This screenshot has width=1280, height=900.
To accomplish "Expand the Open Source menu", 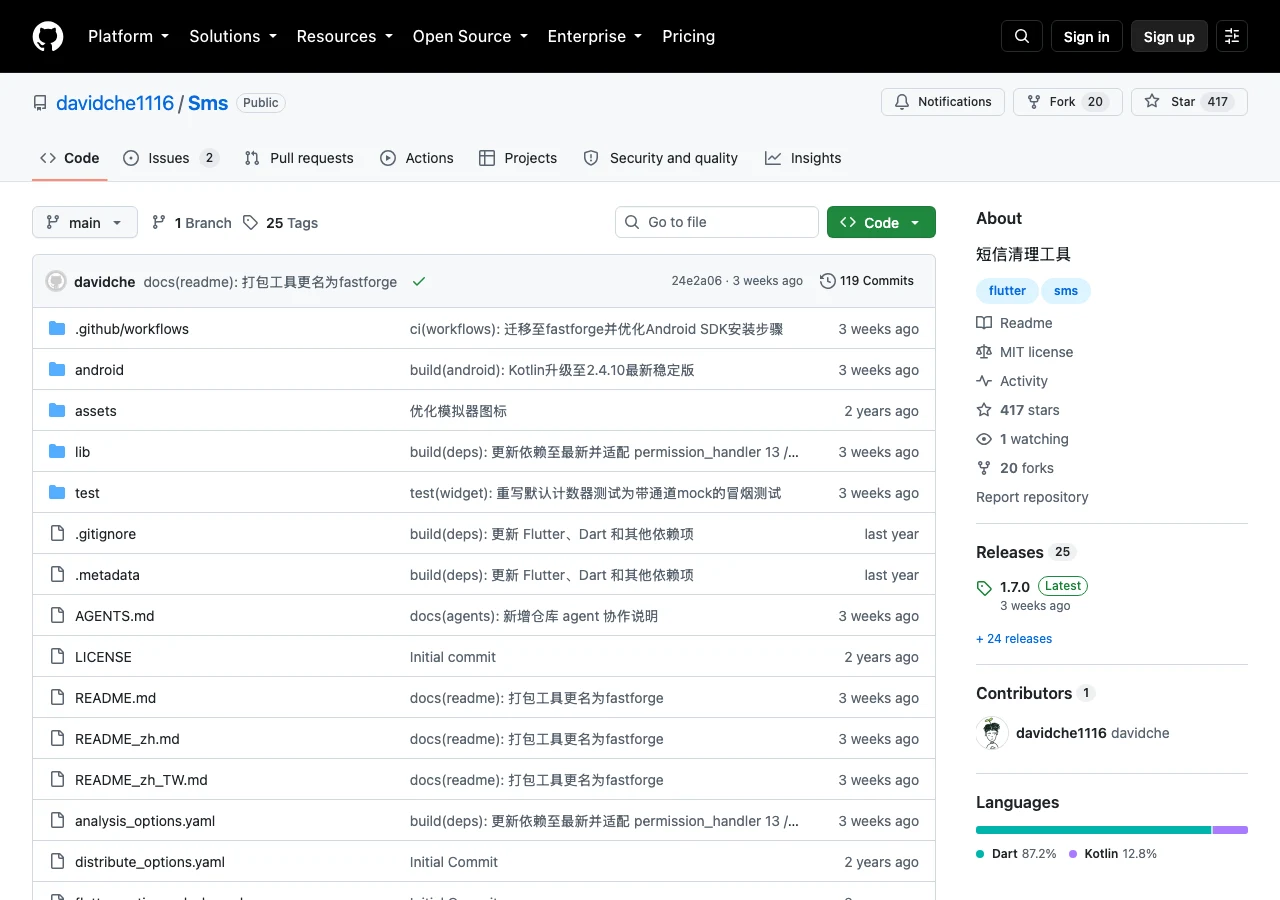I will click(470, 36).
